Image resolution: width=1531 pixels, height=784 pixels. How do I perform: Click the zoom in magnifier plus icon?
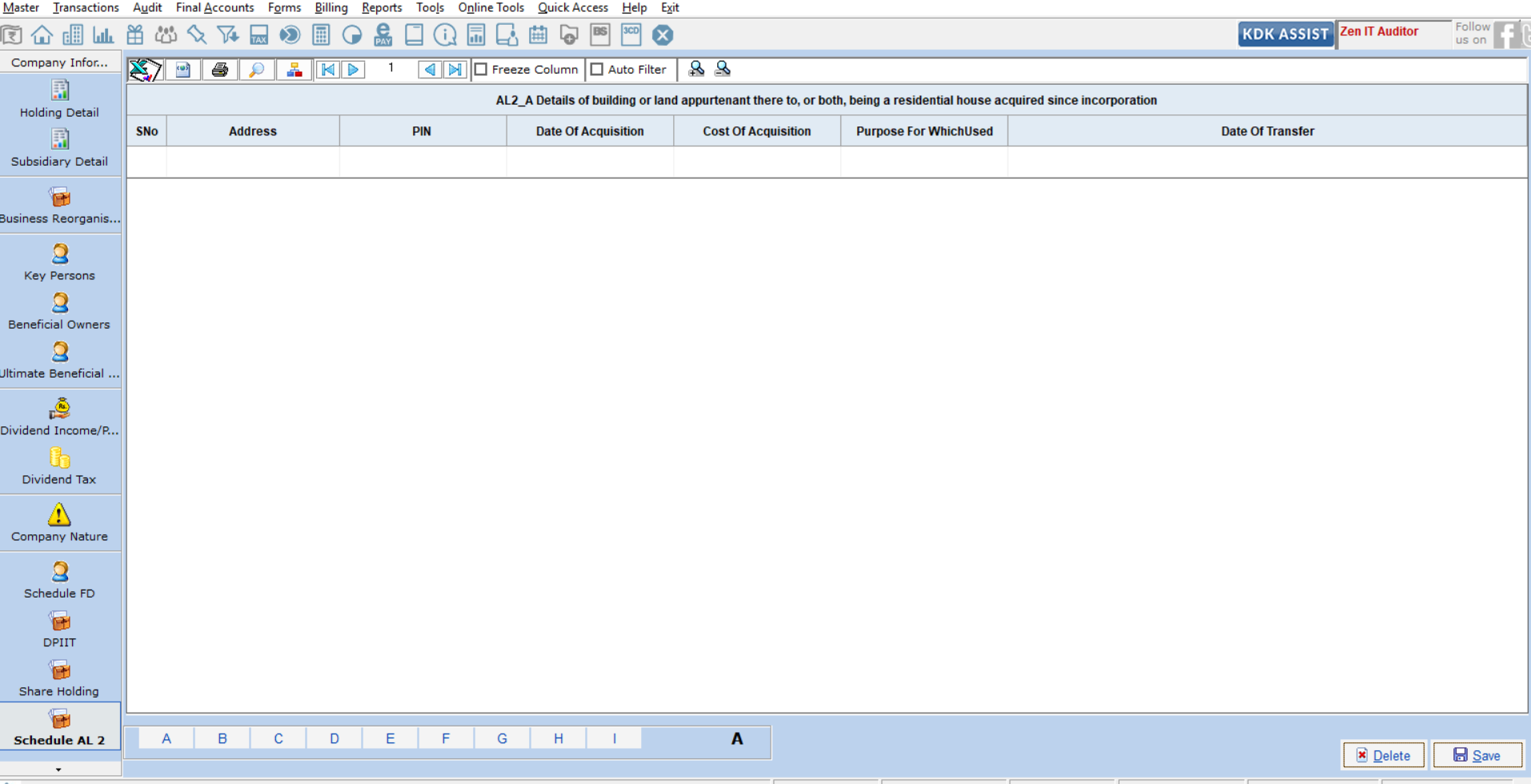pyautogui.click(x=696, y=69)
